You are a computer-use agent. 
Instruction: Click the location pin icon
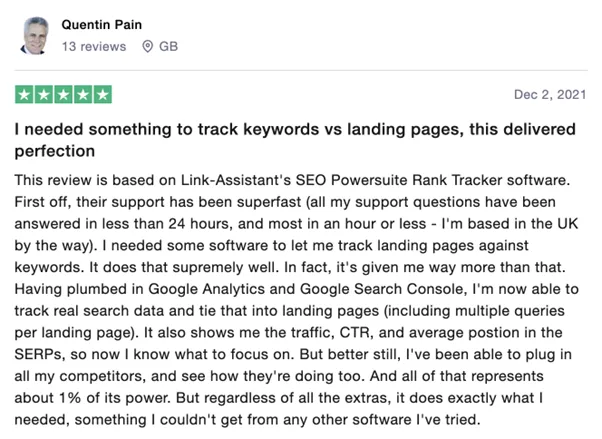(x=147, y=46)
